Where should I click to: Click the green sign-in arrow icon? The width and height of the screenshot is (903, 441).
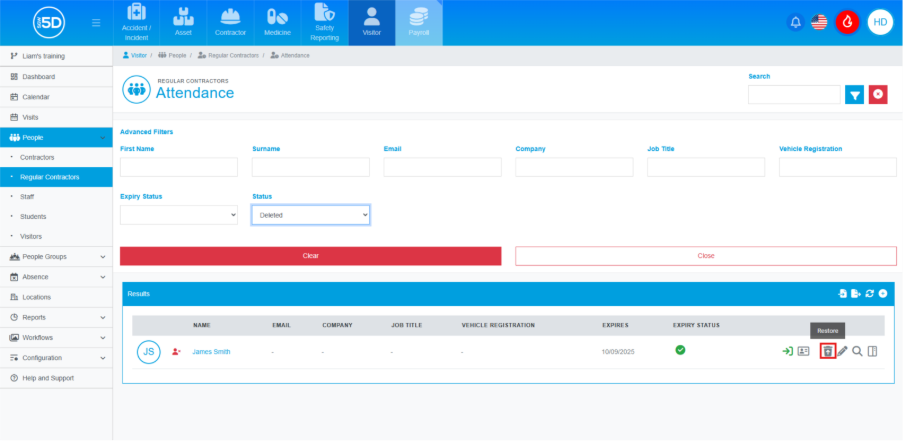pos(787,351)
